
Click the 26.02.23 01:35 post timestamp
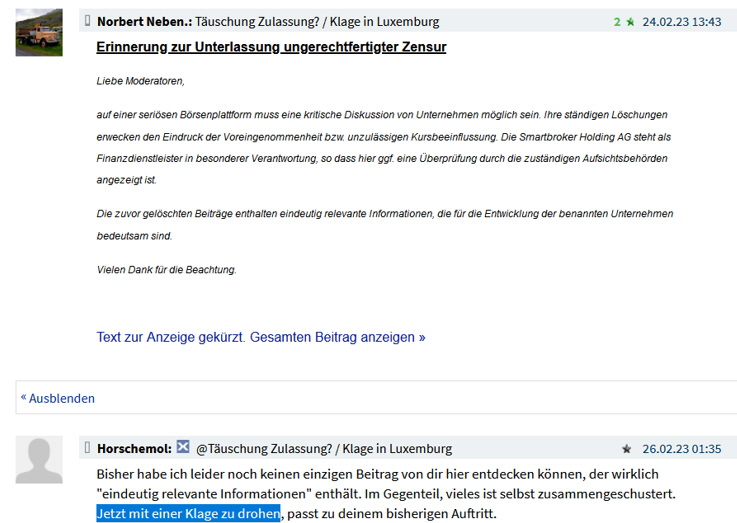pos(682,448)
